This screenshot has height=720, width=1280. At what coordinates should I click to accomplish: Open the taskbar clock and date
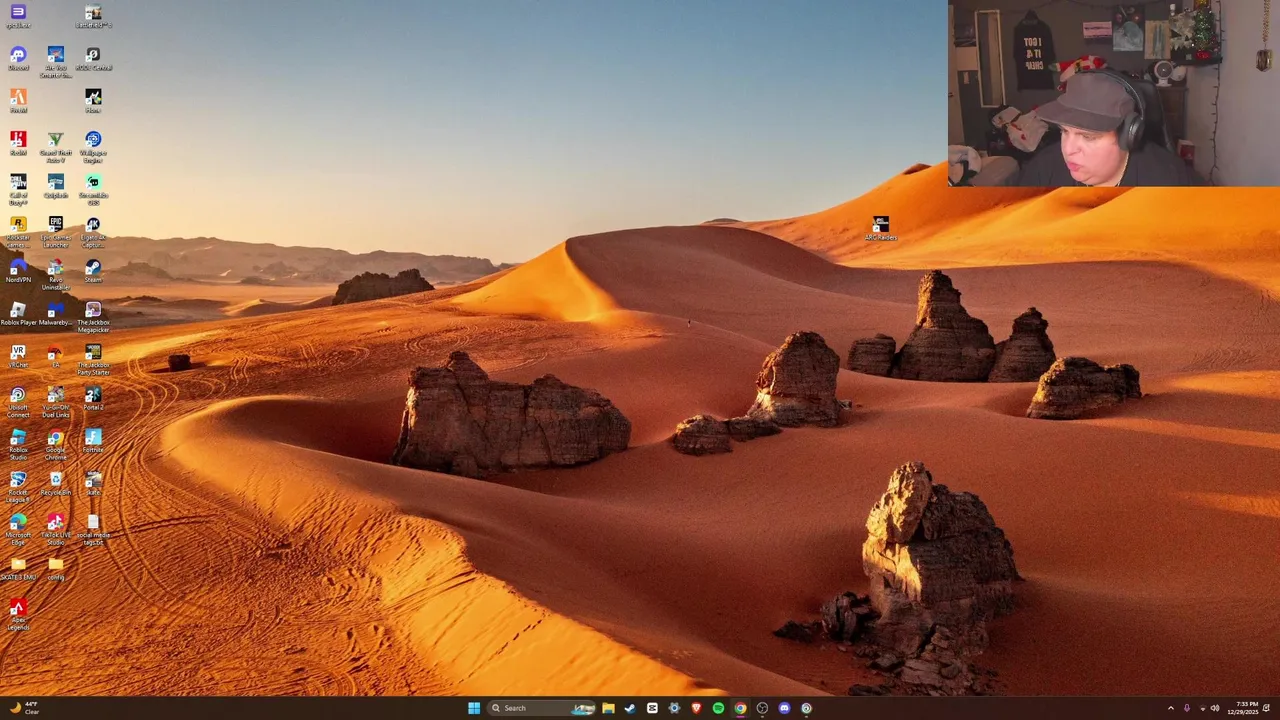[1243, 708]
